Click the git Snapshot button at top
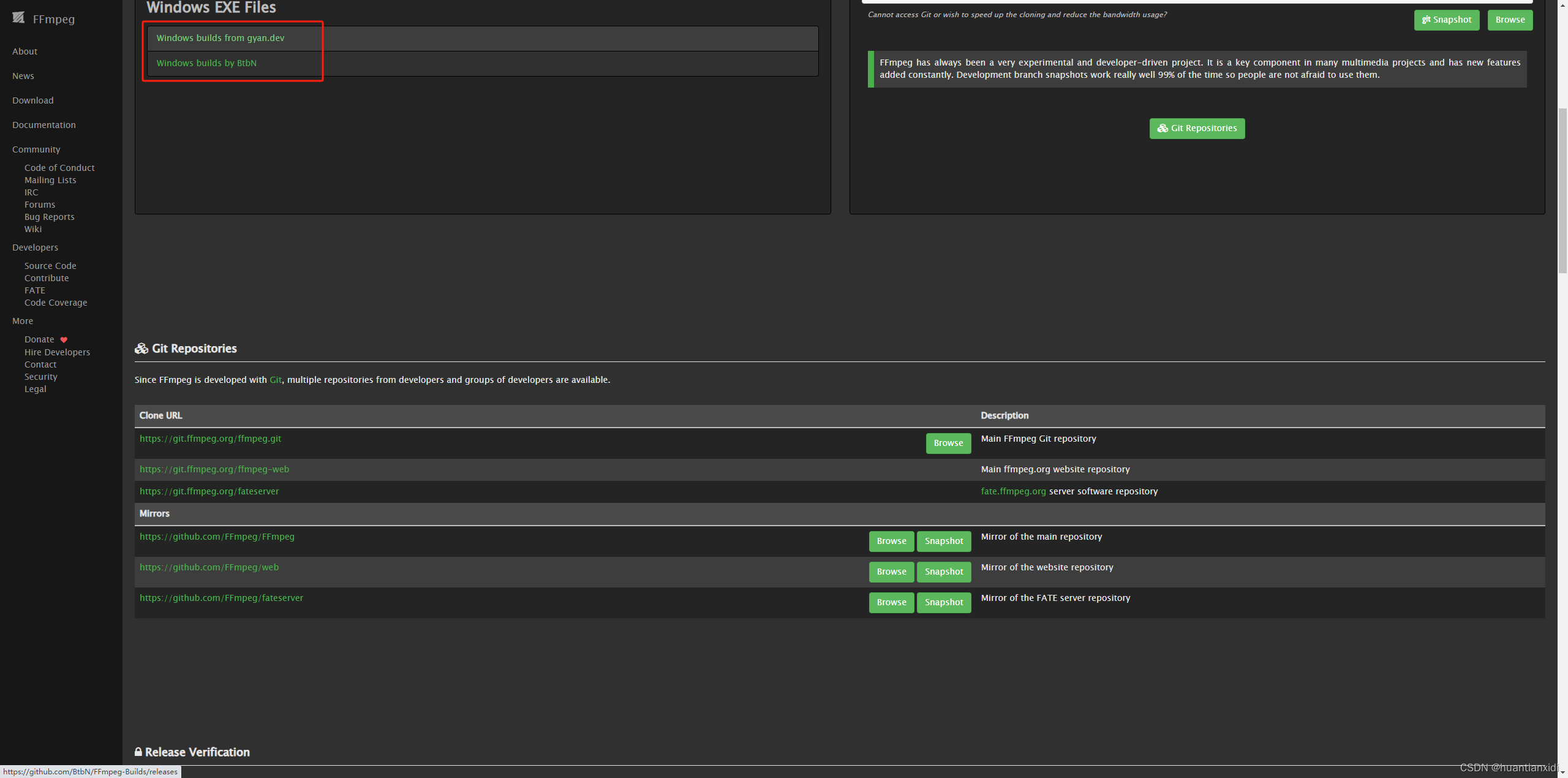Image resolution: width=1568 pixels, height=778 pixels. click(1446, 20)
